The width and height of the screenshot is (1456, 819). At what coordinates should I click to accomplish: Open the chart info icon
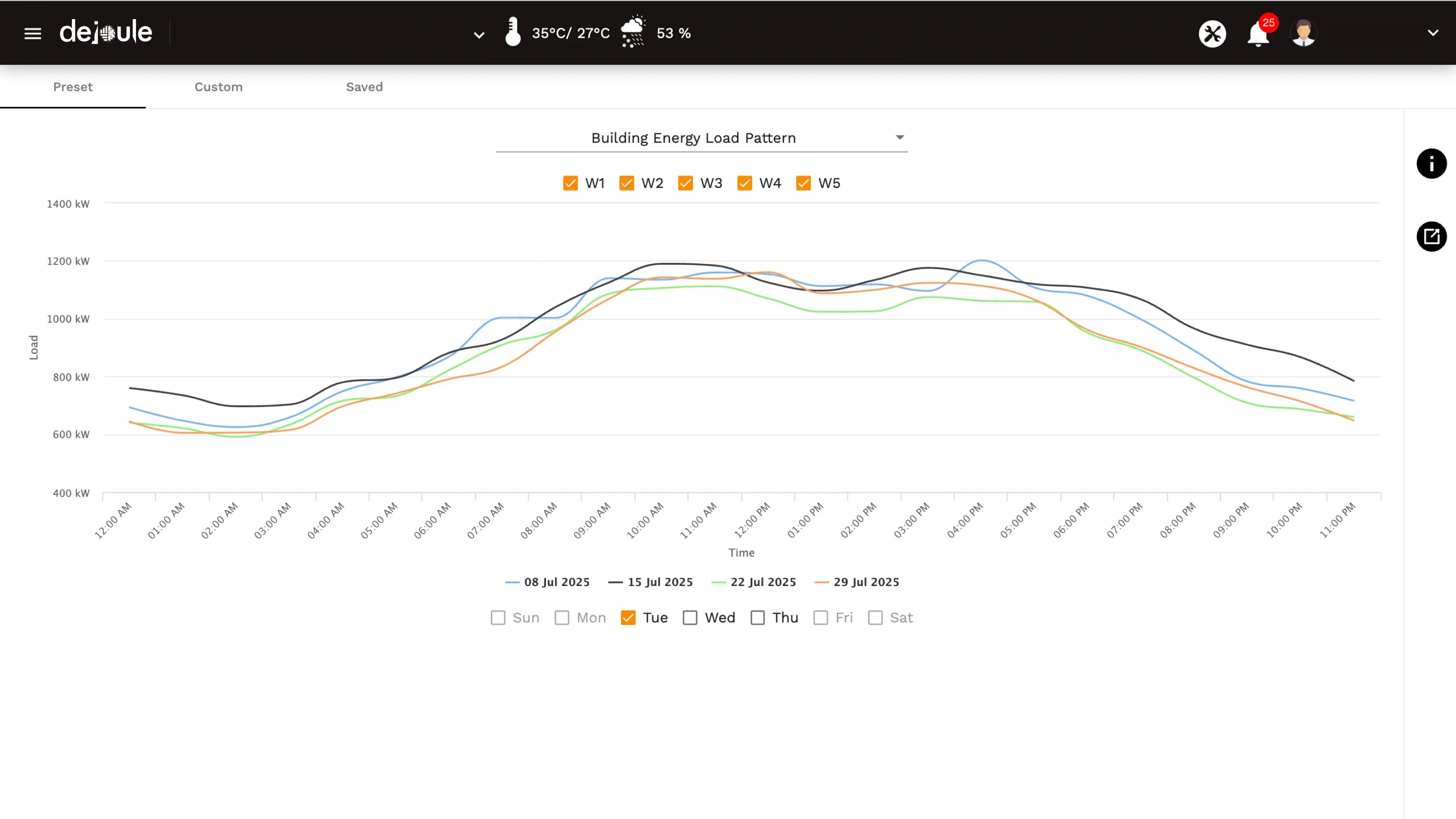[1431, 164]
